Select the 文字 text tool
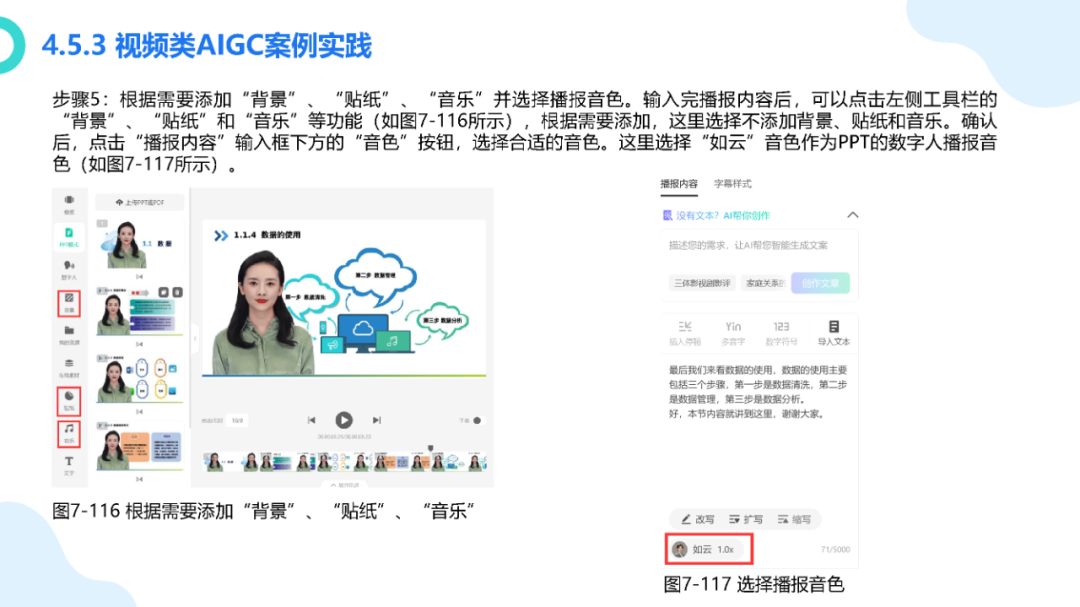1080x607 pixels. (69, 466)
